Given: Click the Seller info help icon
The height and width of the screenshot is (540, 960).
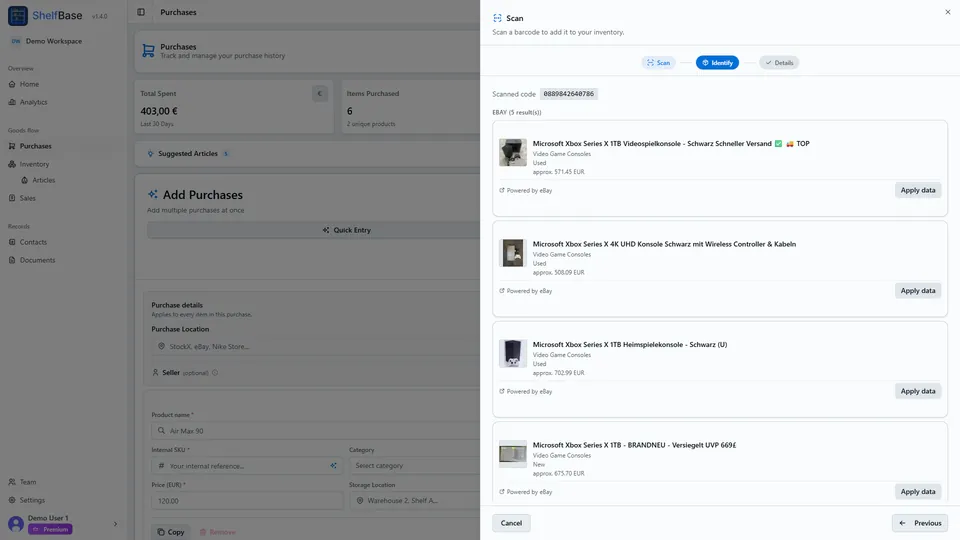Looking at the screenshot, I should point(215,373).
